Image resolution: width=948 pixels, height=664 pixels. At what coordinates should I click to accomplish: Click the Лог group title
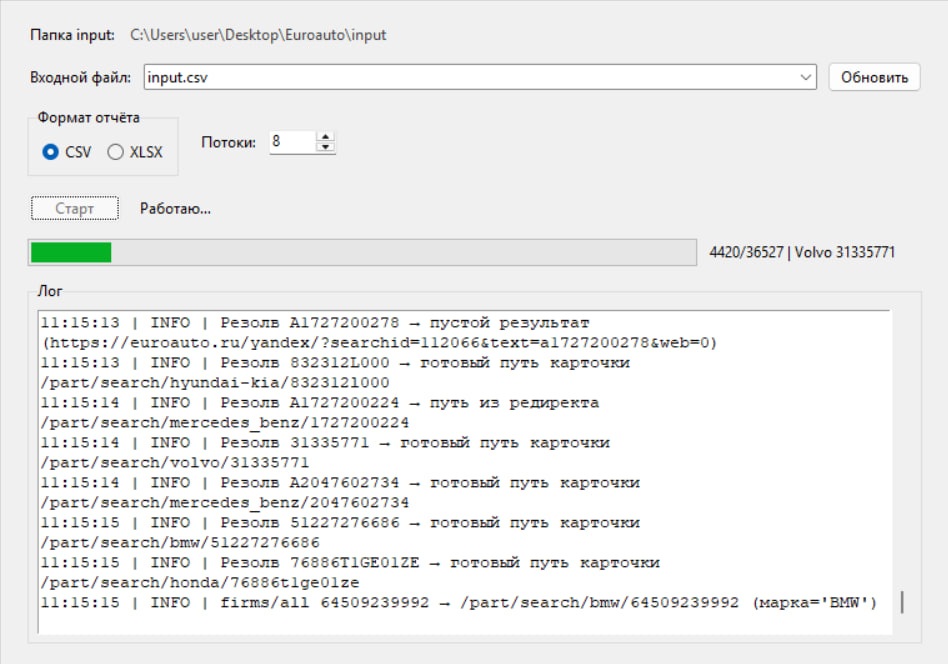tap(50, 291)
